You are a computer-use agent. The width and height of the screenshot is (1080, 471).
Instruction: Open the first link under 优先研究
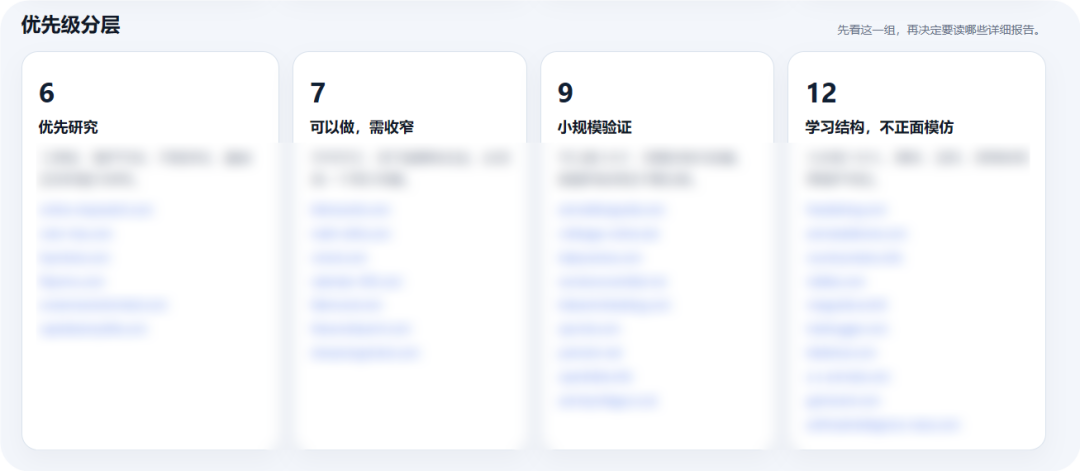(96, 209)
